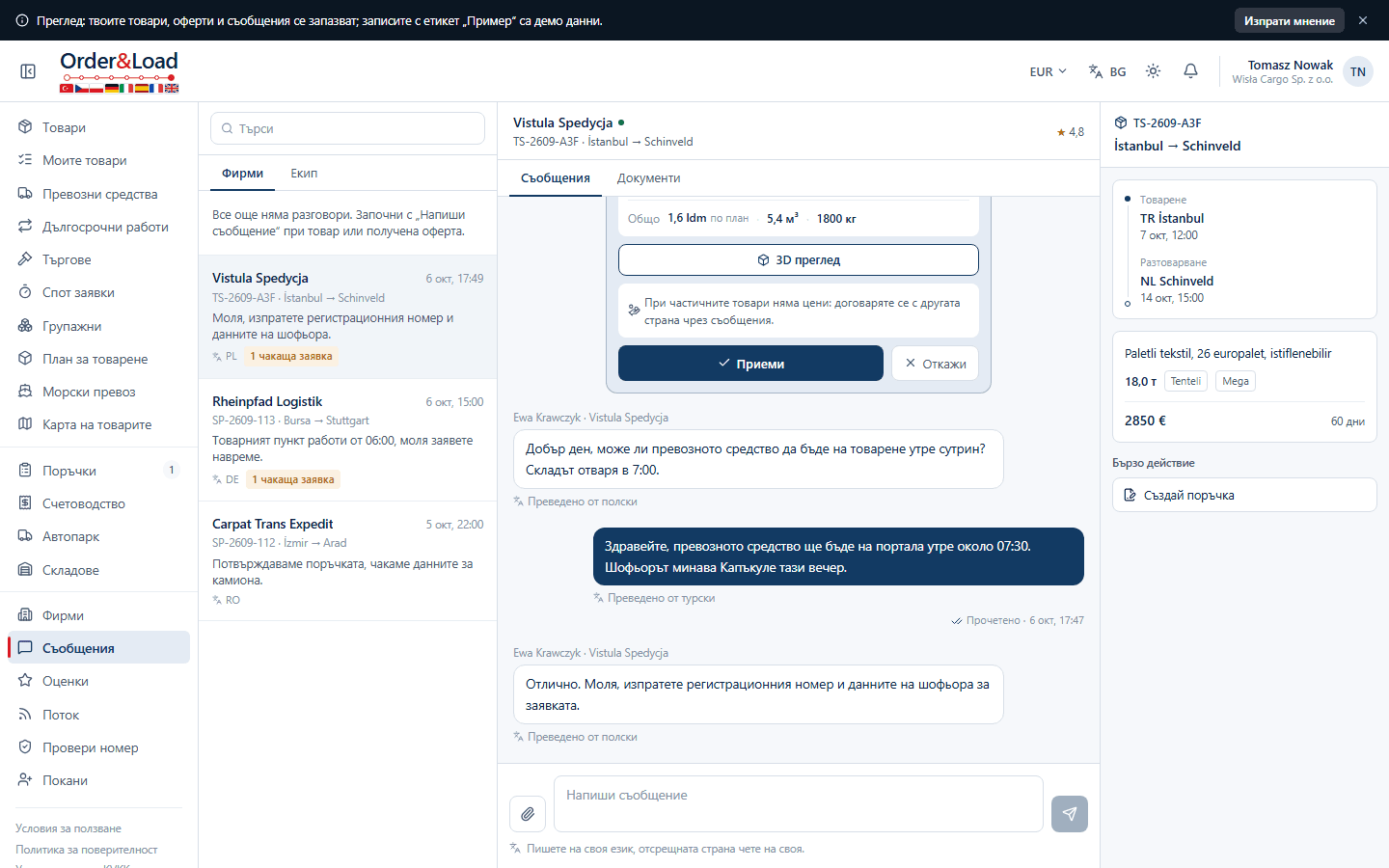
Task: Click Създай поръчка quick action
Action: tap(1244, 495)
